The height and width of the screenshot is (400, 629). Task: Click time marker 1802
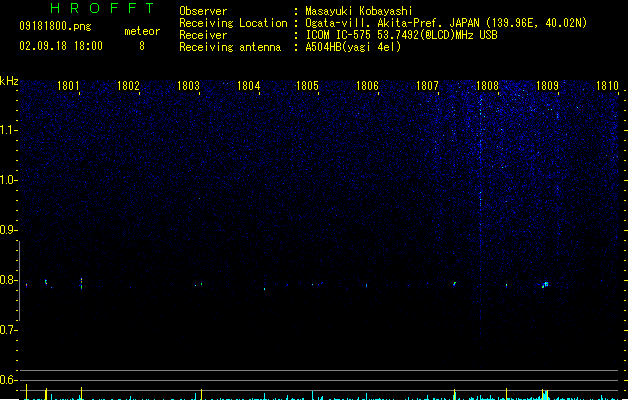click(x=128, y=86)
